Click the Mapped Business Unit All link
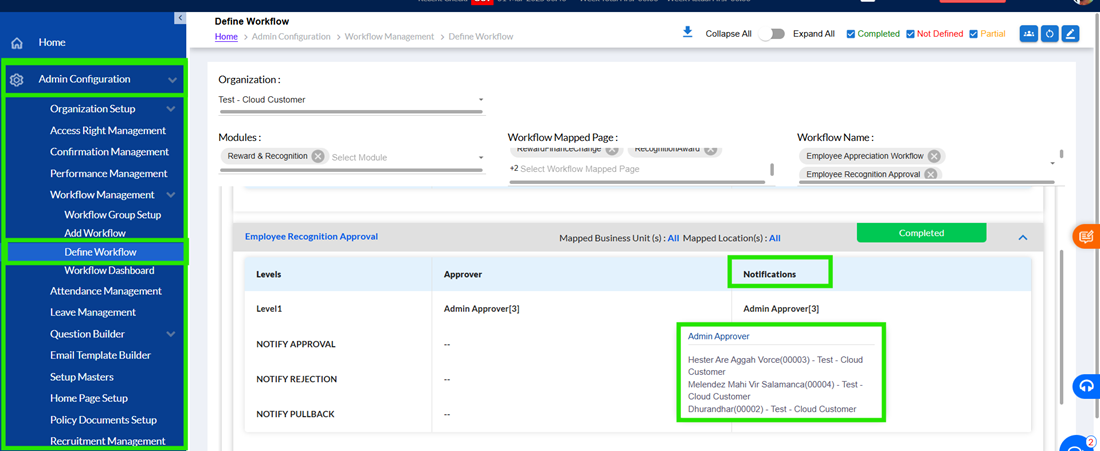This screenshot has height=451, width=1100. [673, 238]
